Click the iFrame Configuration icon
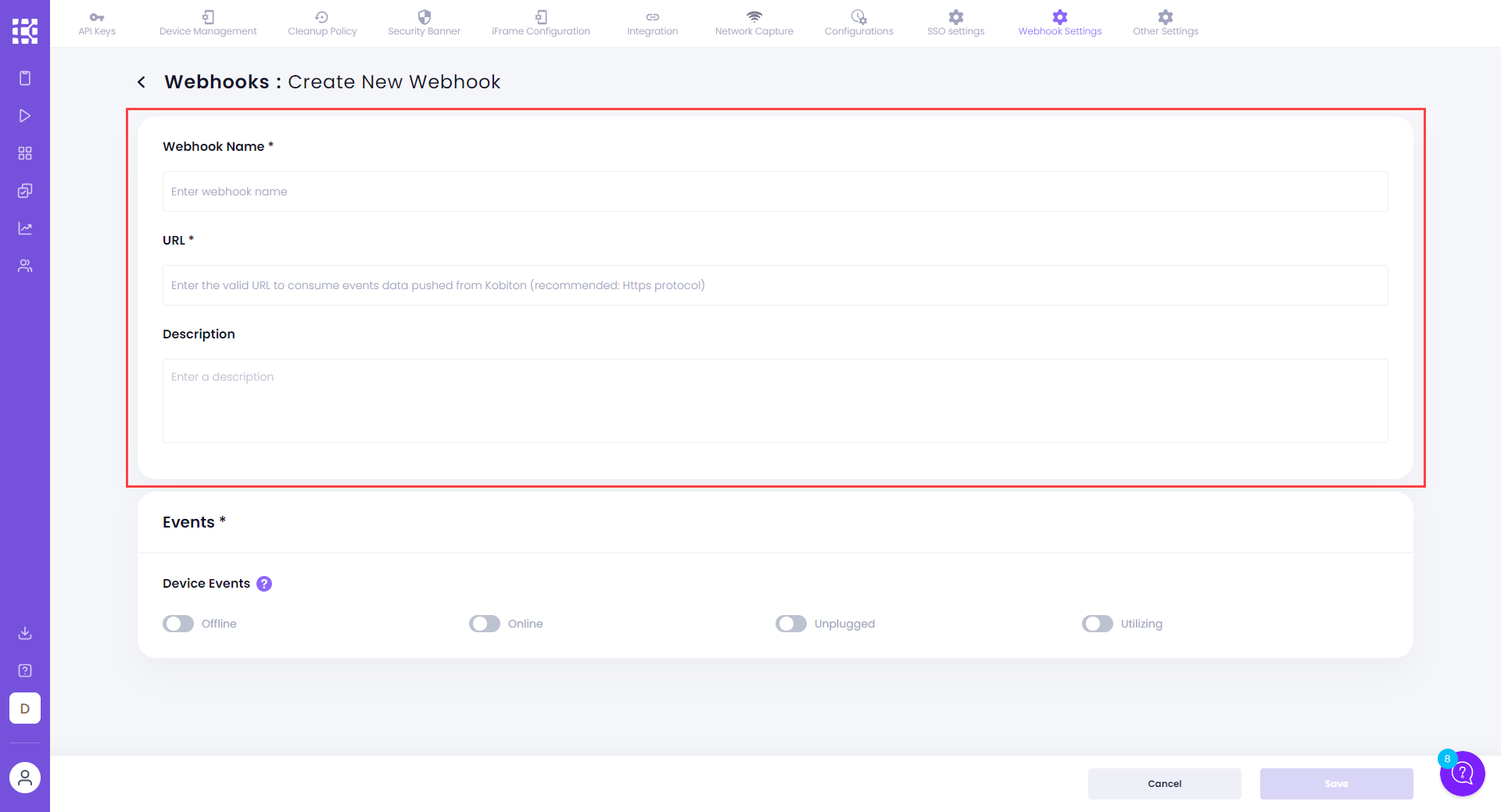Viewport: 1501px width, 812px height. click(x=541, y=17)
